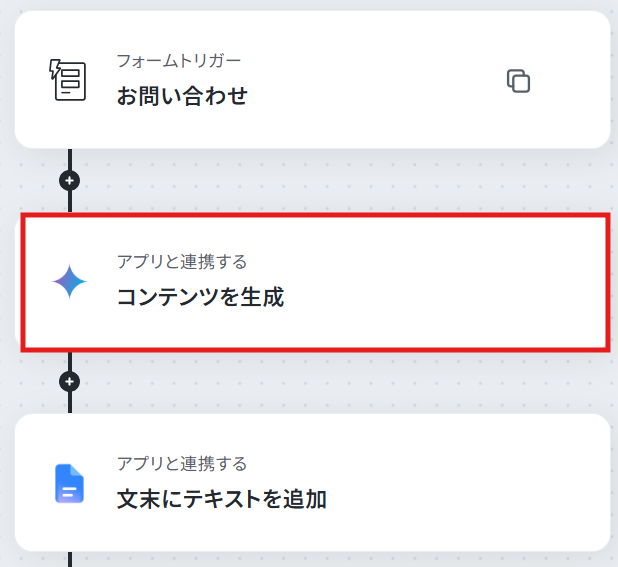The image size is (618, 567).
Task: Click connector line above 文末にテキストを追加 card
Action: (70, 403)
